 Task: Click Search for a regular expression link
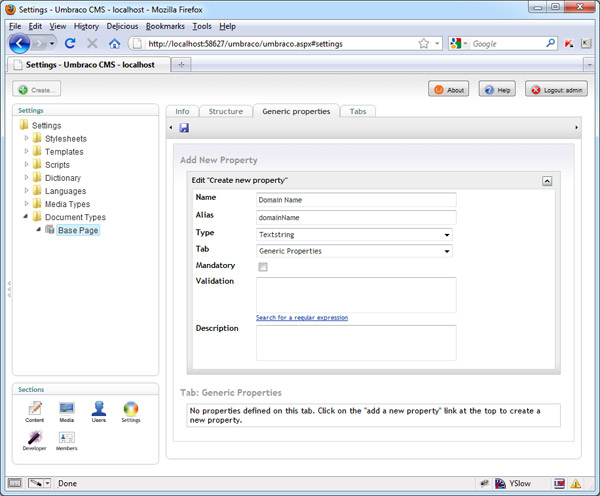(x=302, y=318)
